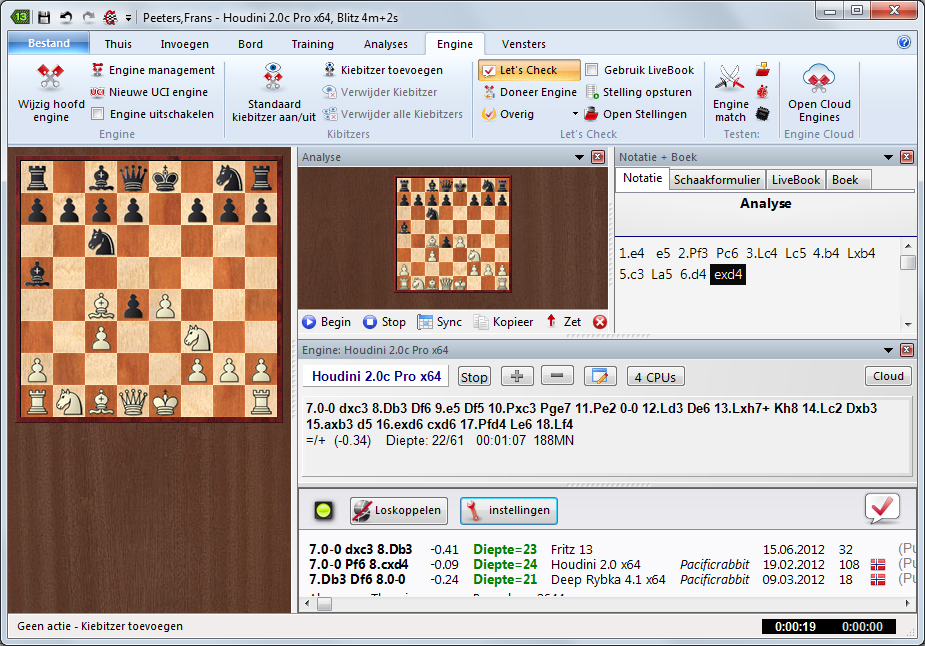Click the redo arrow in the title bar
Image resolution: width=925 pixels, height=646 pixels.
pyautogui.click(x=88, y=17)
